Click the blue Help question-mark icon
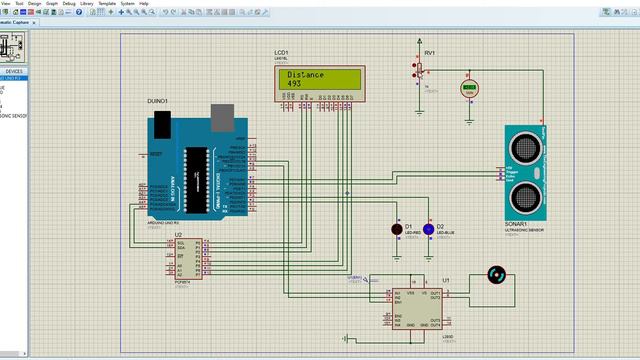The height and width of the screenshot is (360, 640). [79, 12]
